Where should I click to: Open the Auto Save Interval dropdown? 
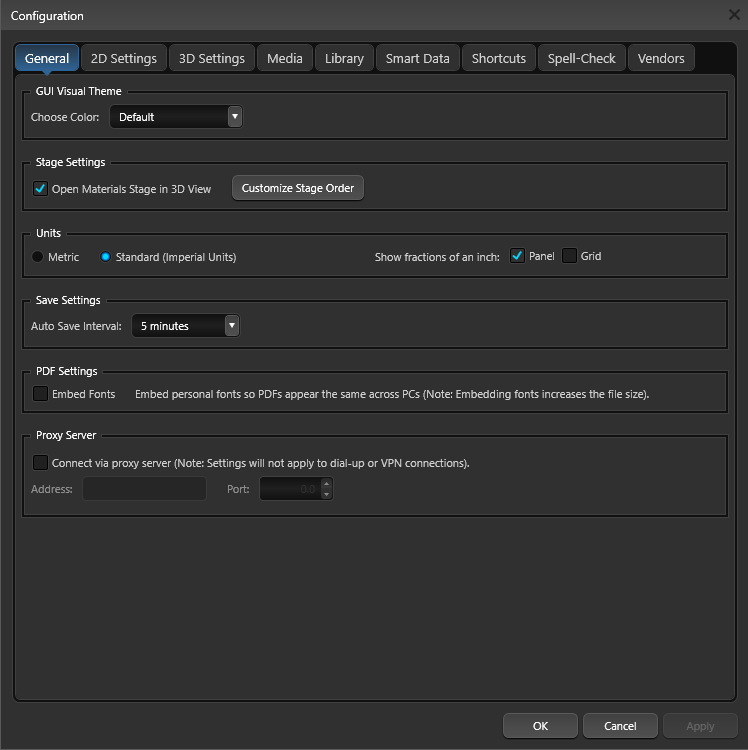click(x=186, y=326)
